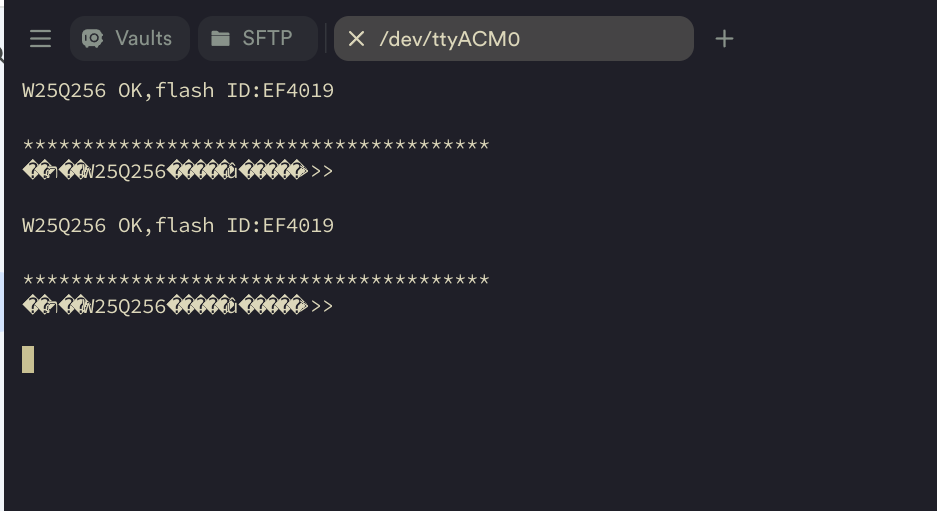Image resolution: width=937 pixels, height=511 pixels.
Task: Click "W25Q256" in the first garbled prompt line
Action: pyautogui.click(x=124, y=171)
